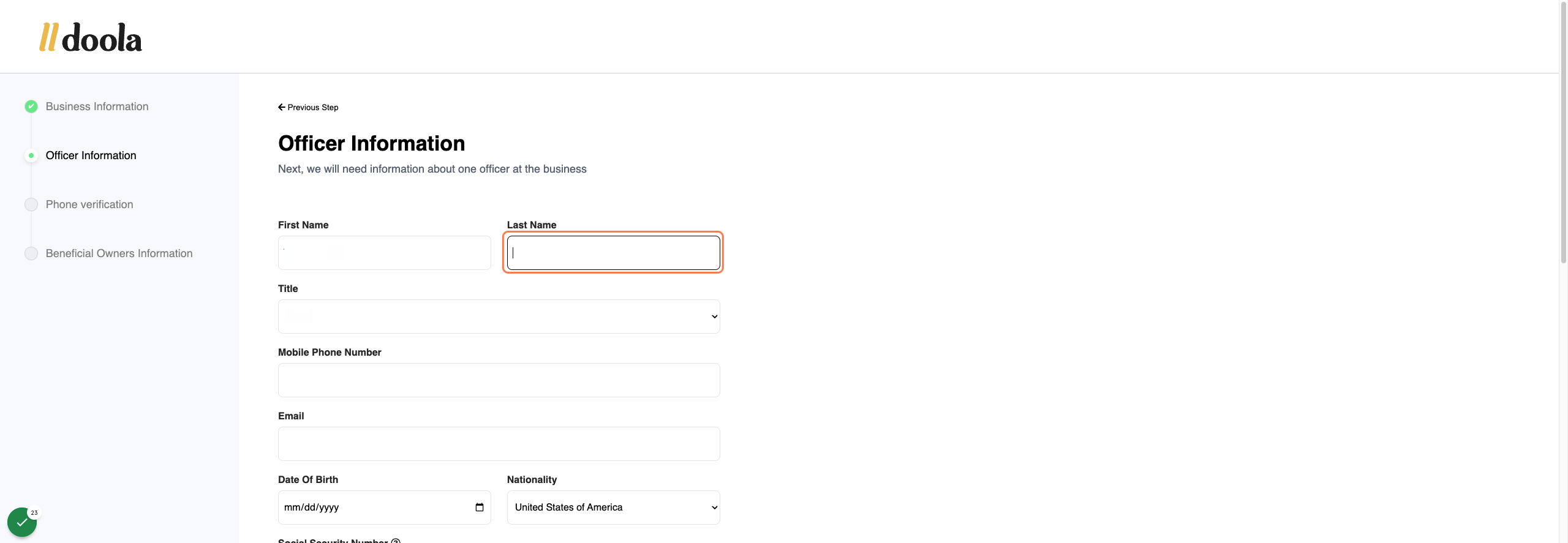The height and width of the screenshot is (543, 1568).
Task: Click the page vertical scrollbar
Action: (1563, 132)
